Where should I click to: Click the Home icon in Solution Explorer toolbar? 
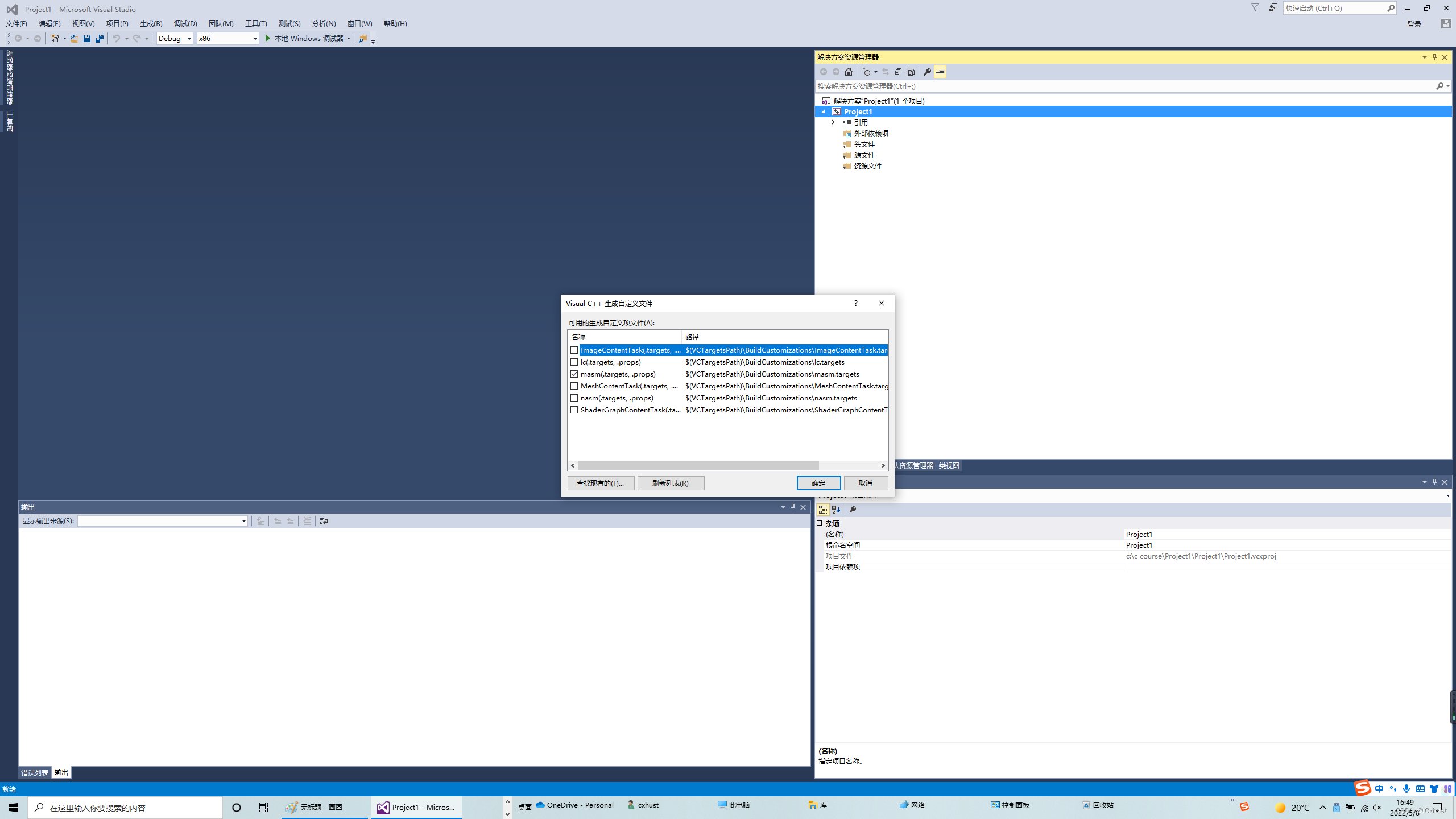pyautogui.click(x=849, y=72)
